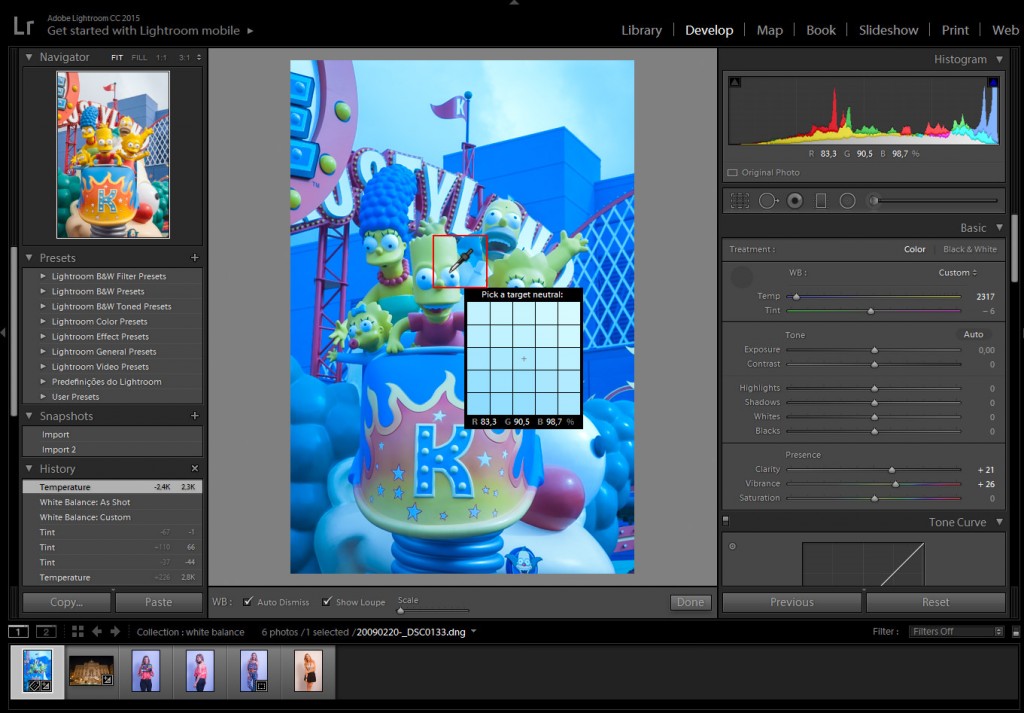
Task: Click the Reset button
Action: (935, 602)
